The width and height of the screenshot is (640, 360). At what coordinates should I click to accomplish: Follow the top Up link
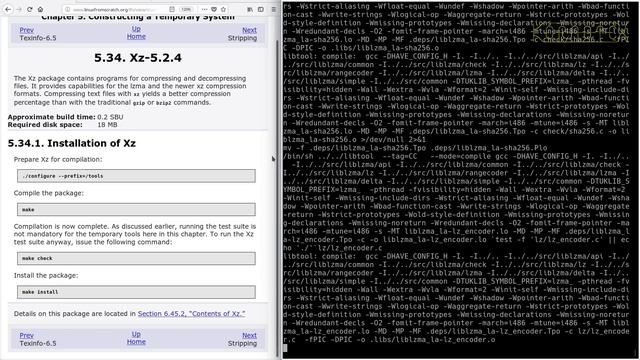[x=136, y=29]
